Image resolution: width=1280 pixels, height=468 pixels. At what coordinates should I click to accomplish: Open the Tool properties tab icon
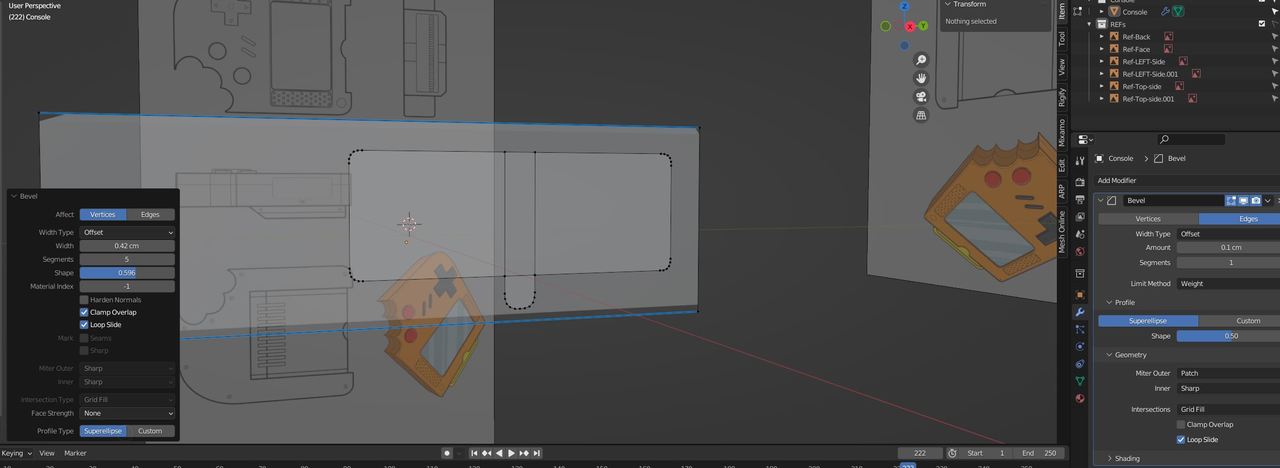1079,161
